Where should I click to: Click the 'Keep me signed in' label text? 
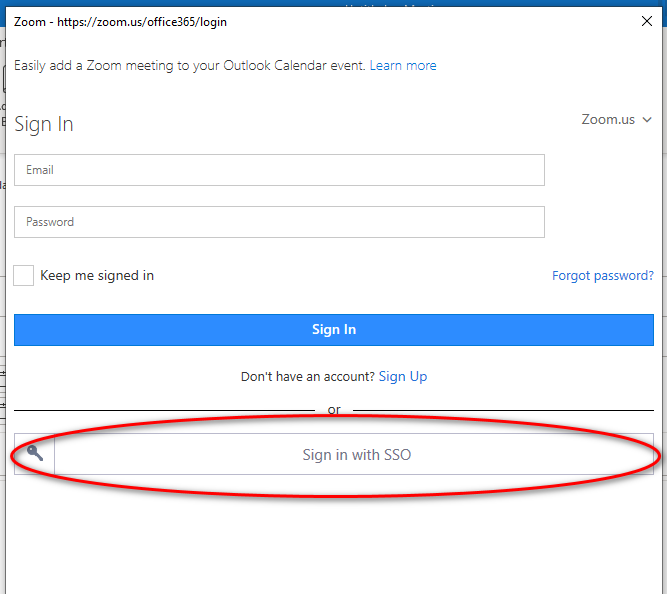(97, 276)
